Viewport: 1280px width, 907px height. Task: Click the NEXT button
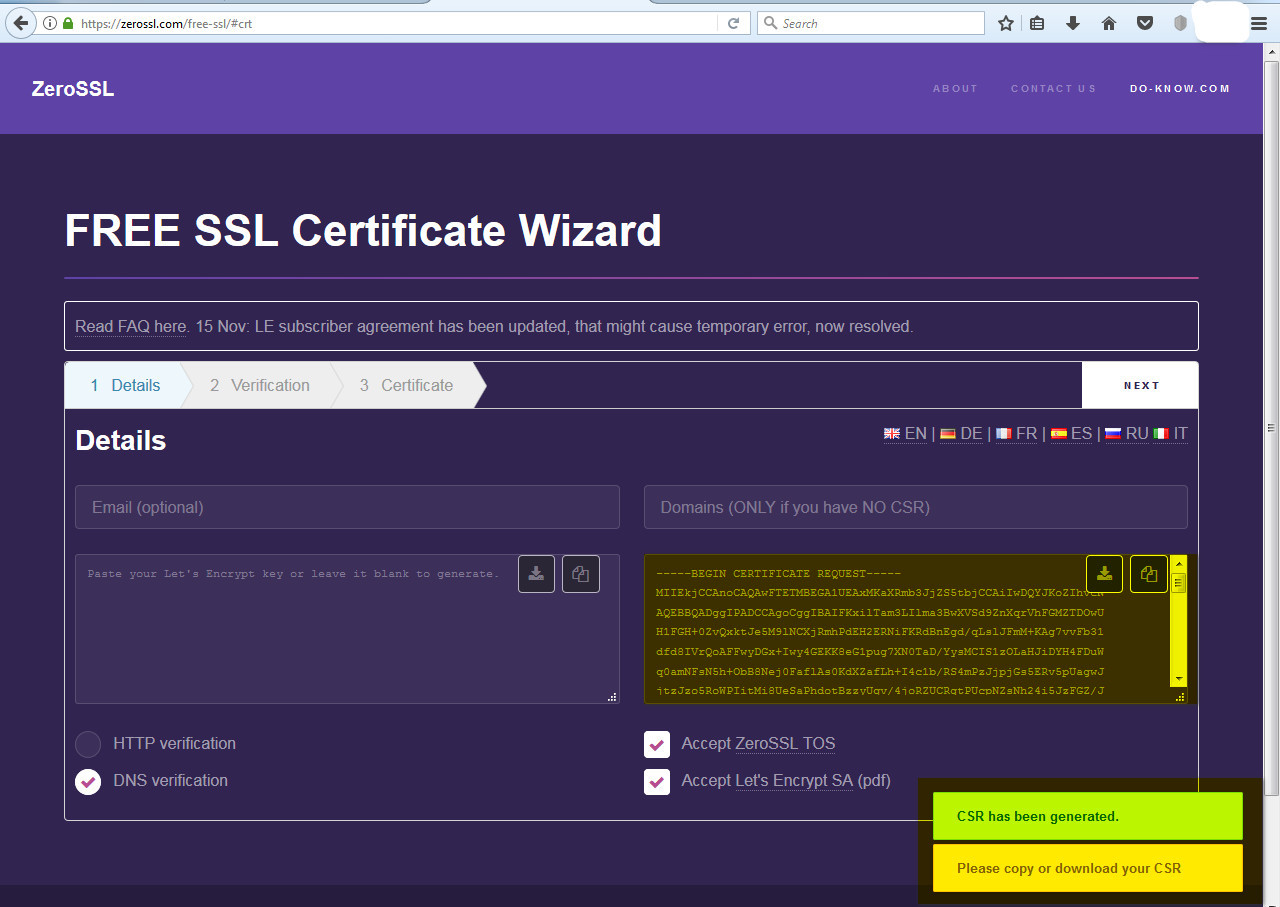(1140, 385)
